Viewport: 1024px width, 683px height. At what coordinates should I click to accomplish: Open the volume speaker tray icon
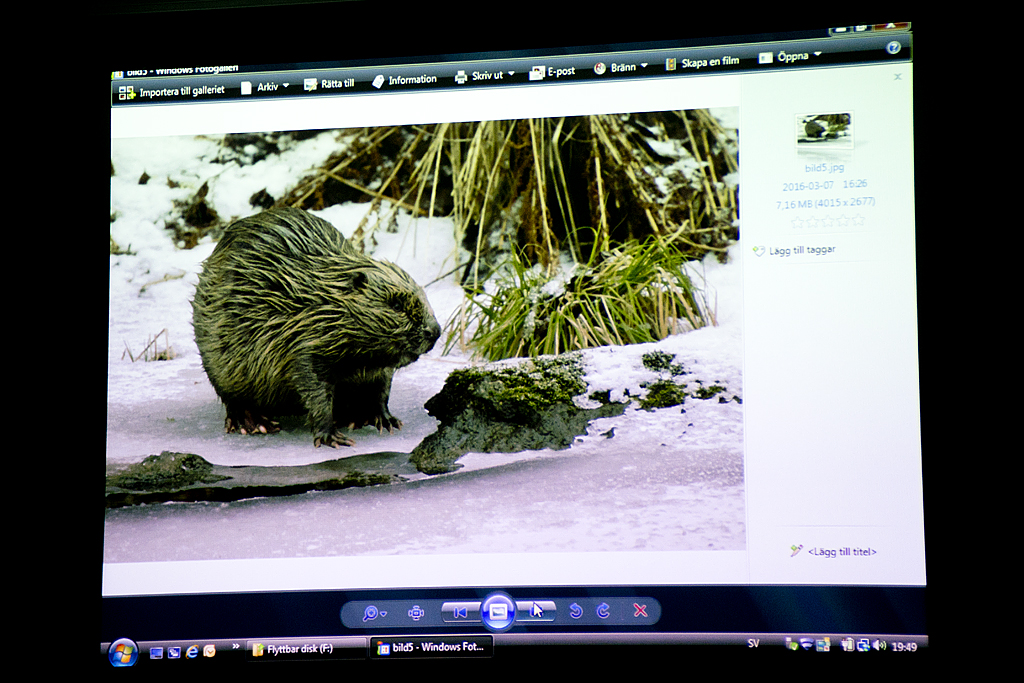879,646
